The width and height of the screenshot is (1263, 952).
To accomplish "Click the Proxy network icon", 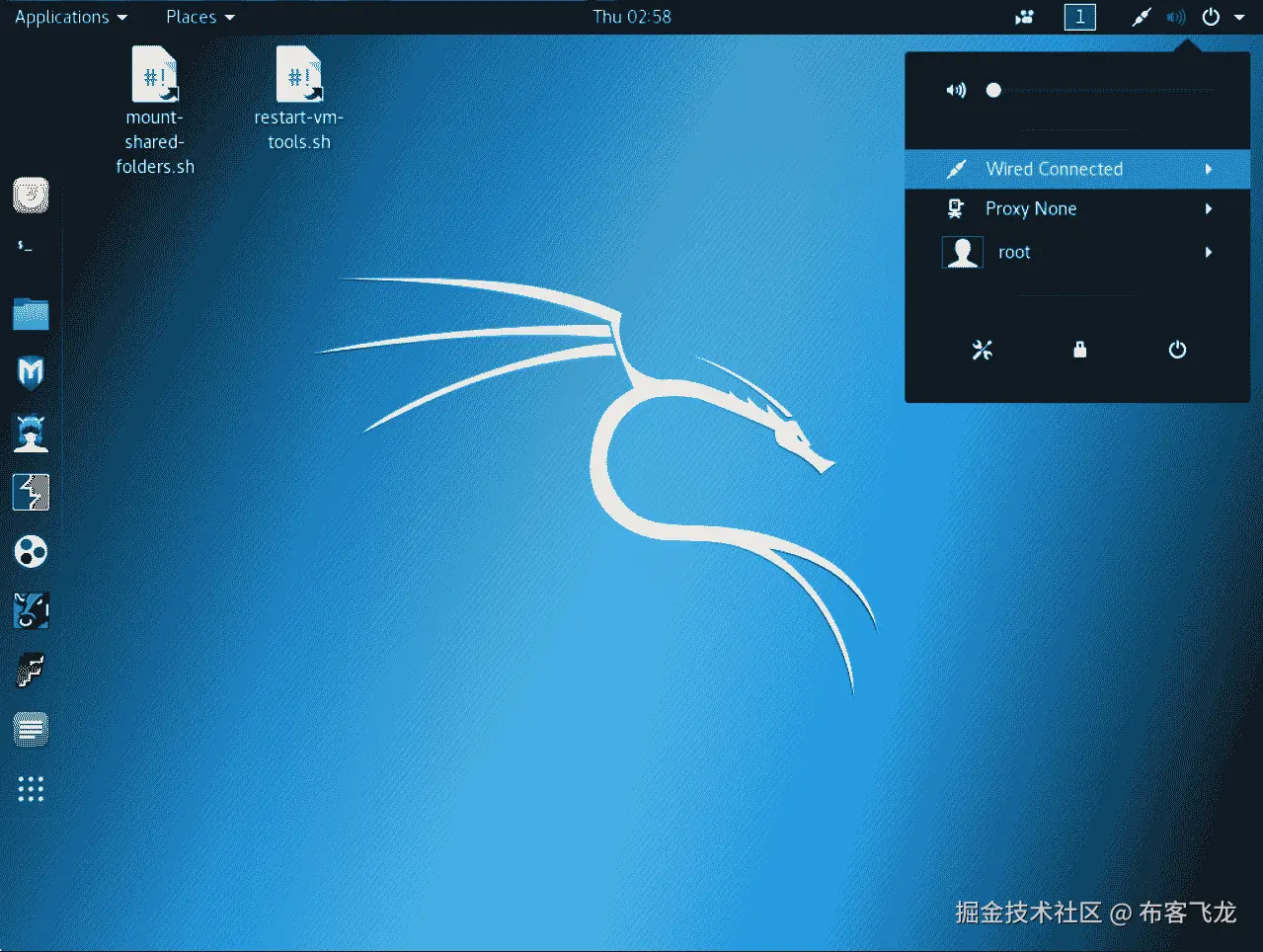I will click(x=956, y=208).
